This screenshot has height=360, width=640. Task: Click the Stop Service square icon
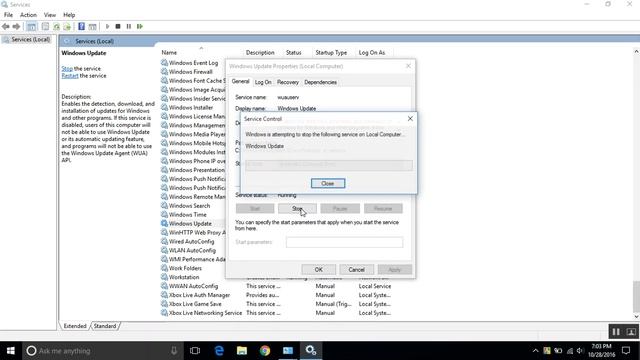[x=118, y=27]
